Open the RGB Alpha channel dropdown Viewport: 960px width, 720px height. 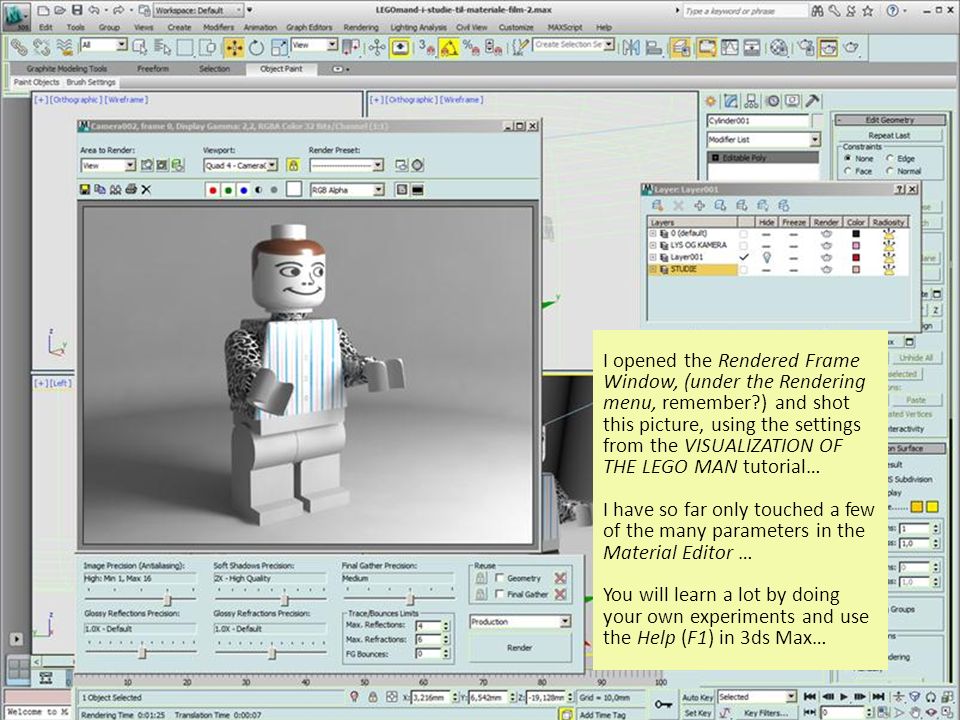(x=347, y=190)
